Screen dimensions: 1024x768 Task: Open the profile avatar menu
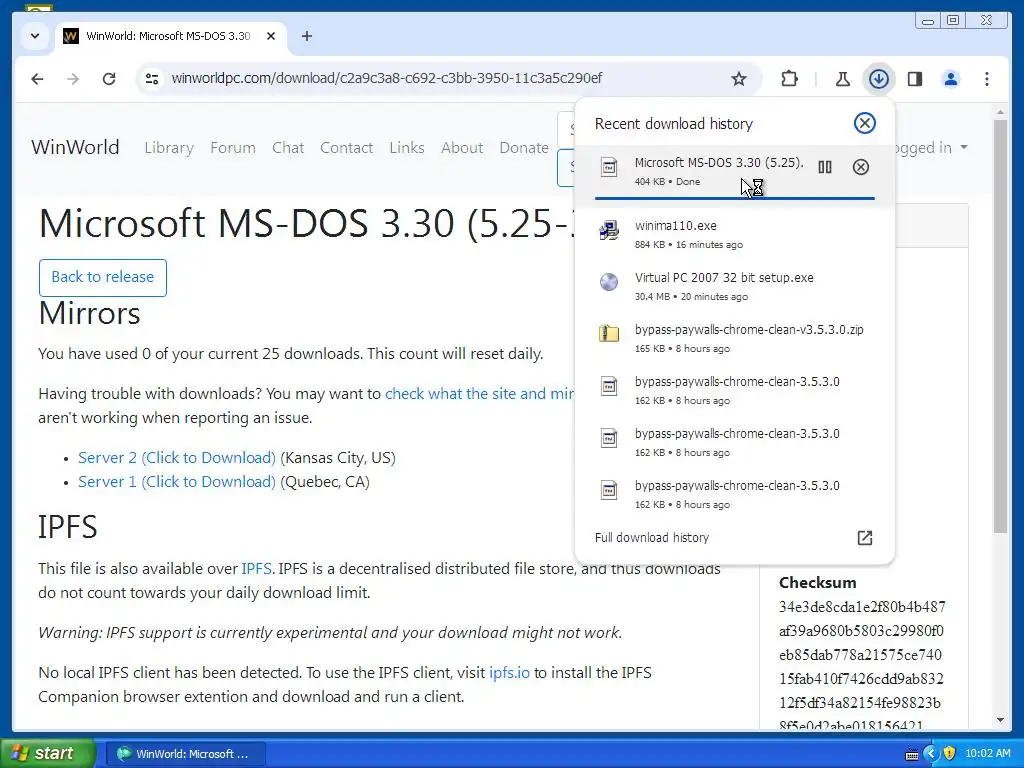951,79
